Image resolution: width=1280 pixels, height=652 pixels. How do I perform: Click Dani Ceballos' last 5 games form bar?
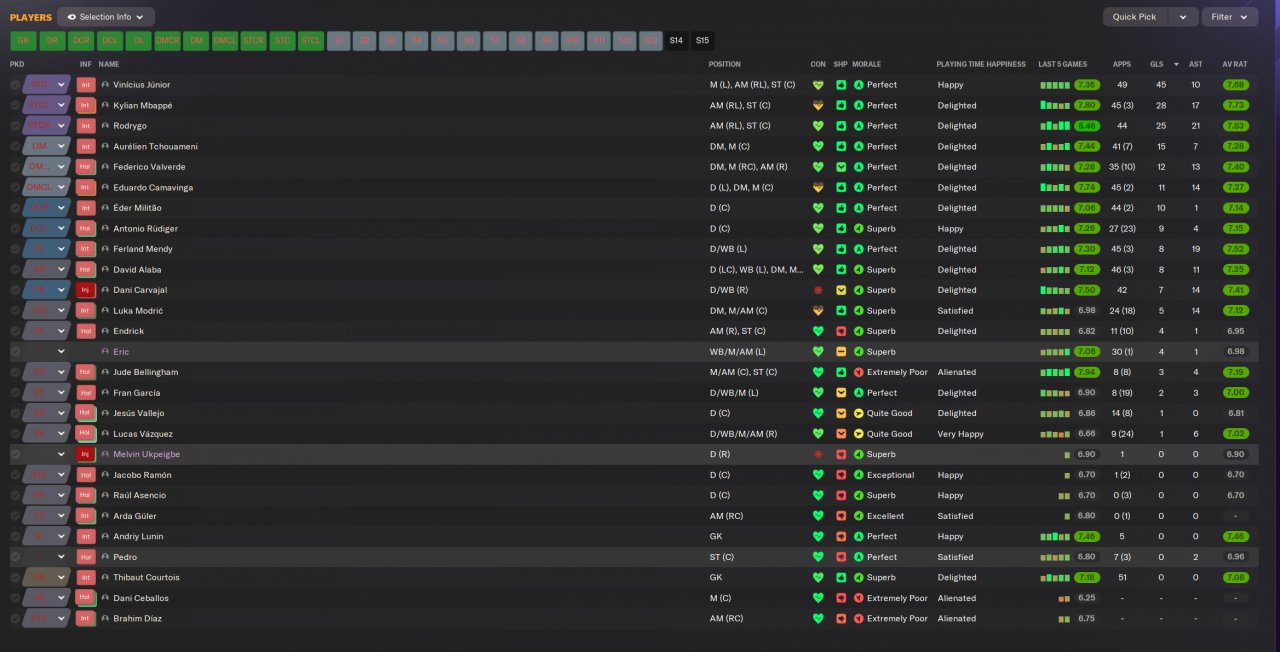(1064, 598)
